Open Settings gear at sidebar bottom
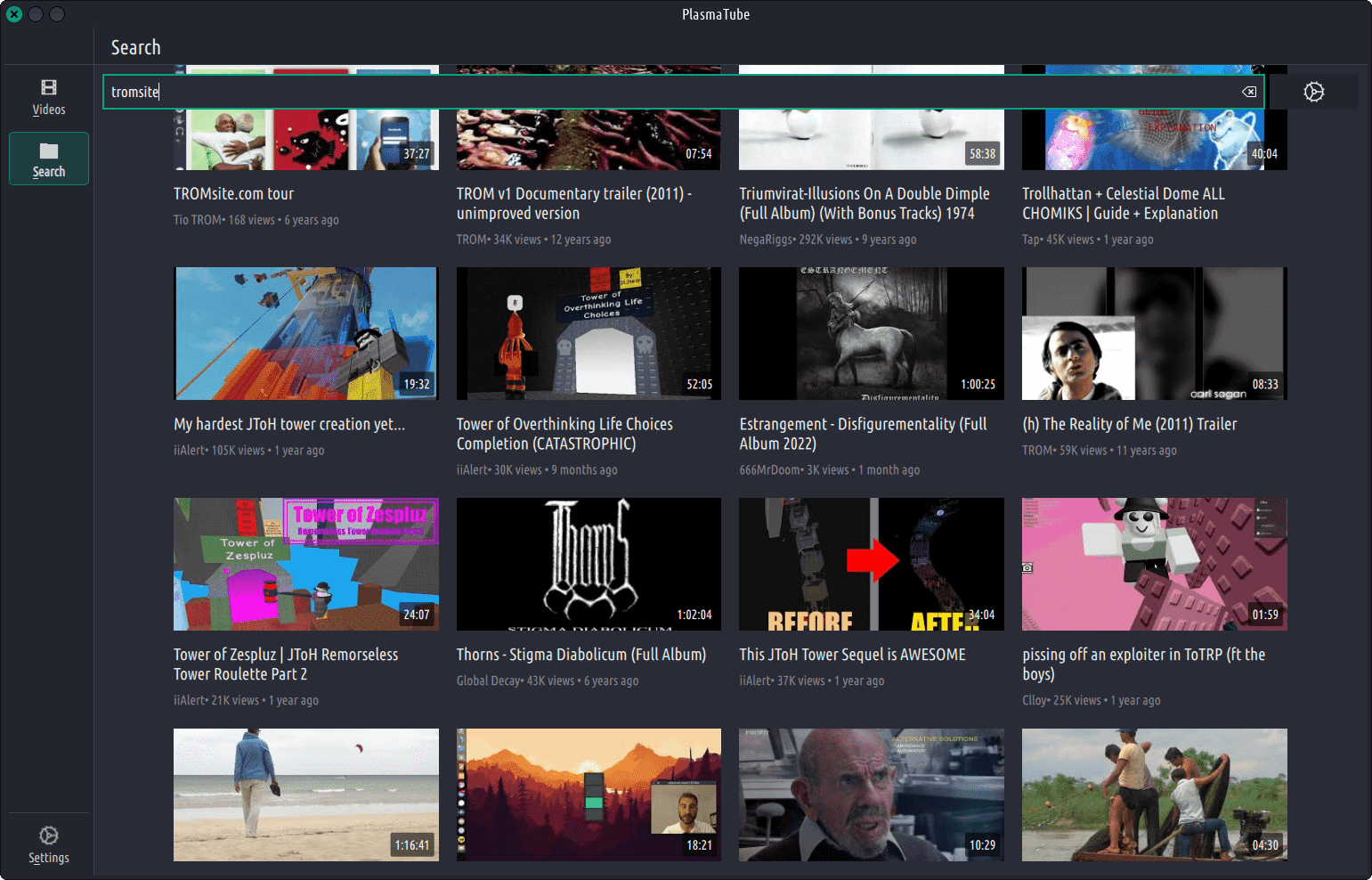Screen dimensions: 1372x880 click(49, 844)
